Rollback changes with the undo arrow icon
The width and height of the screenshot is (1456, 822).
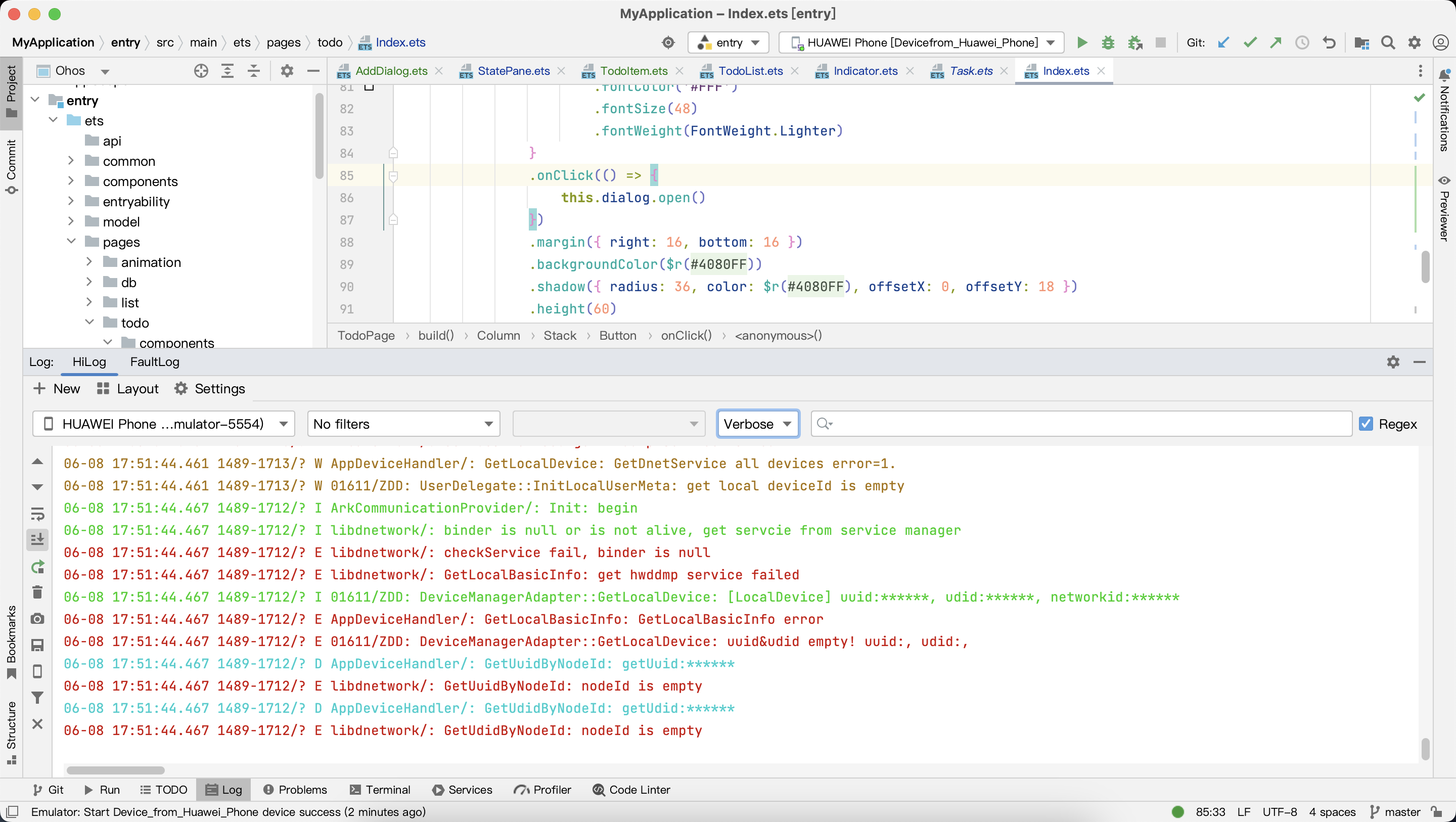[x=1329, y=42]
